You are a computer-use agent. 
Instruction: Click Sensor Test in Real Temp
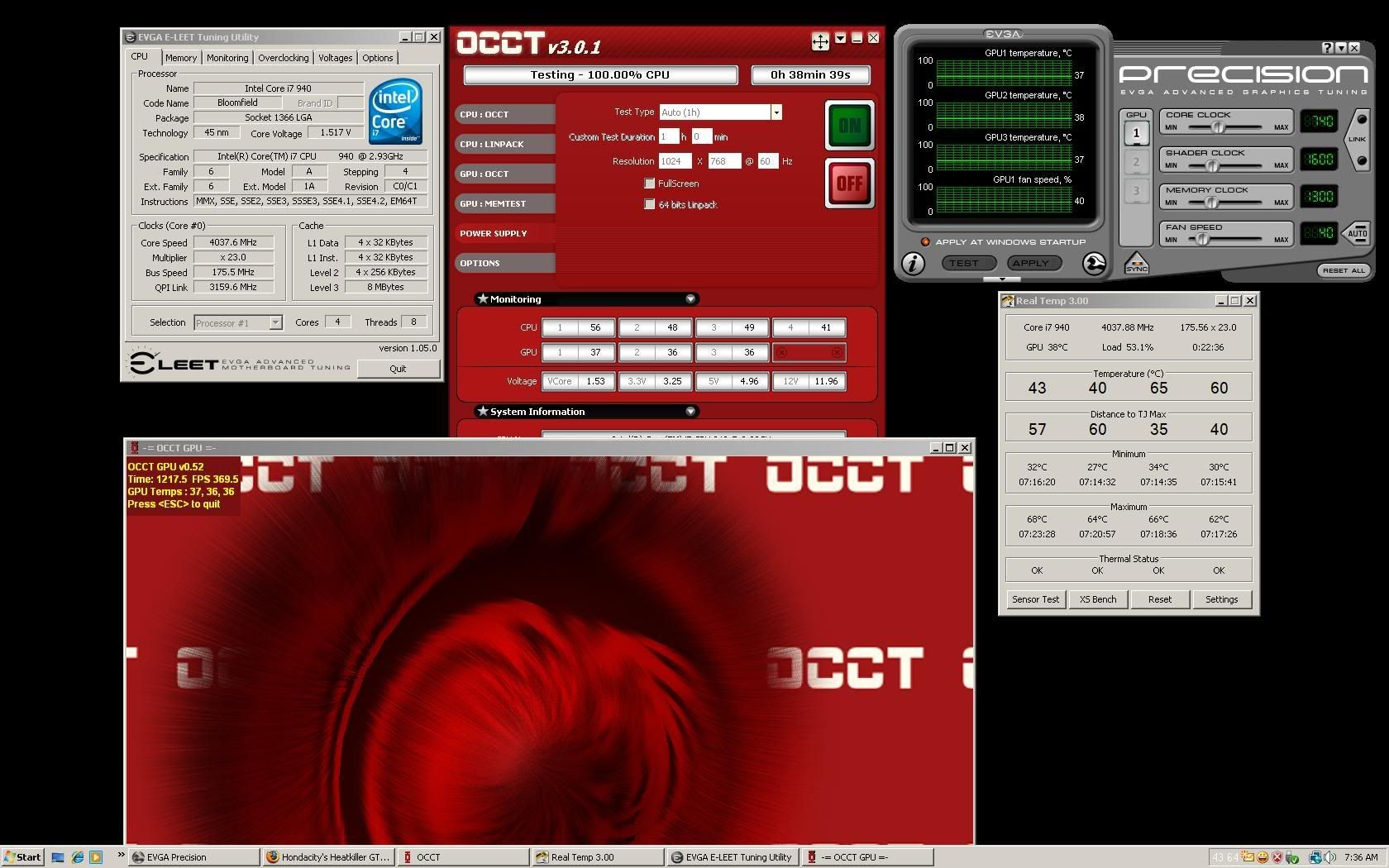pos(1035,599)
